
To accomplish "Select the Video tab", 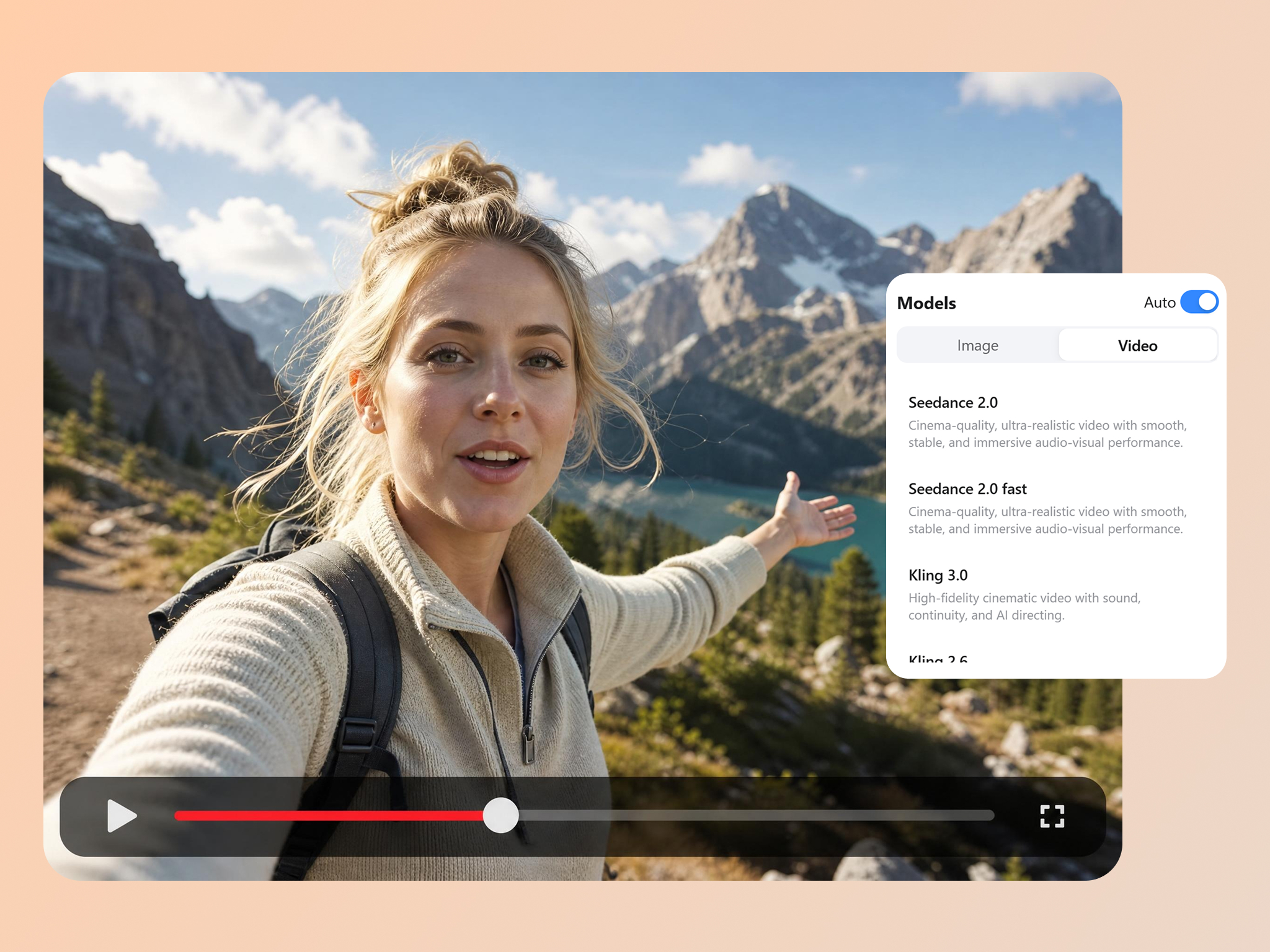I will [x=1137, y=345].
